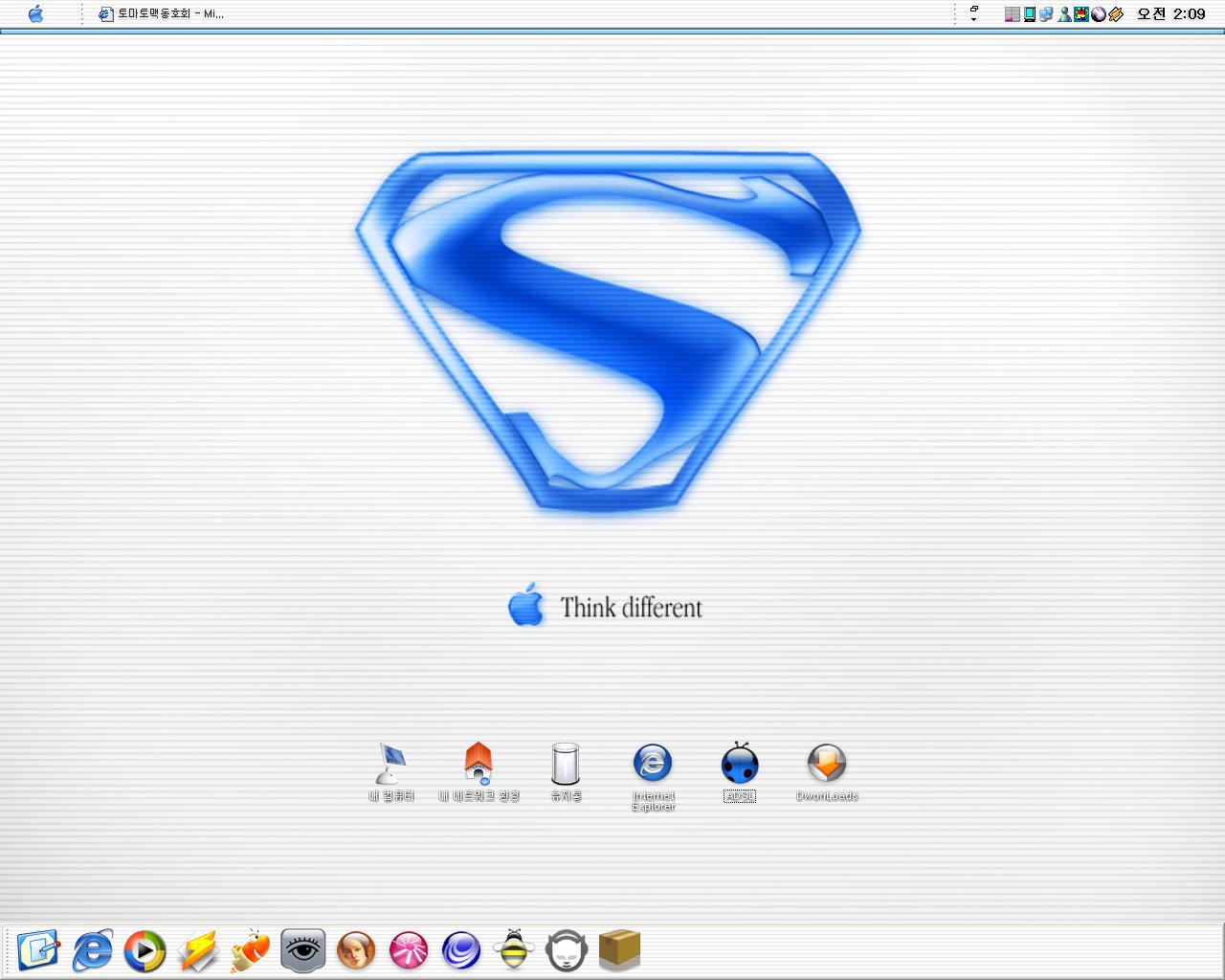
Task: Click the 휴지통 trash can icon
Action: tap(566, 765)
